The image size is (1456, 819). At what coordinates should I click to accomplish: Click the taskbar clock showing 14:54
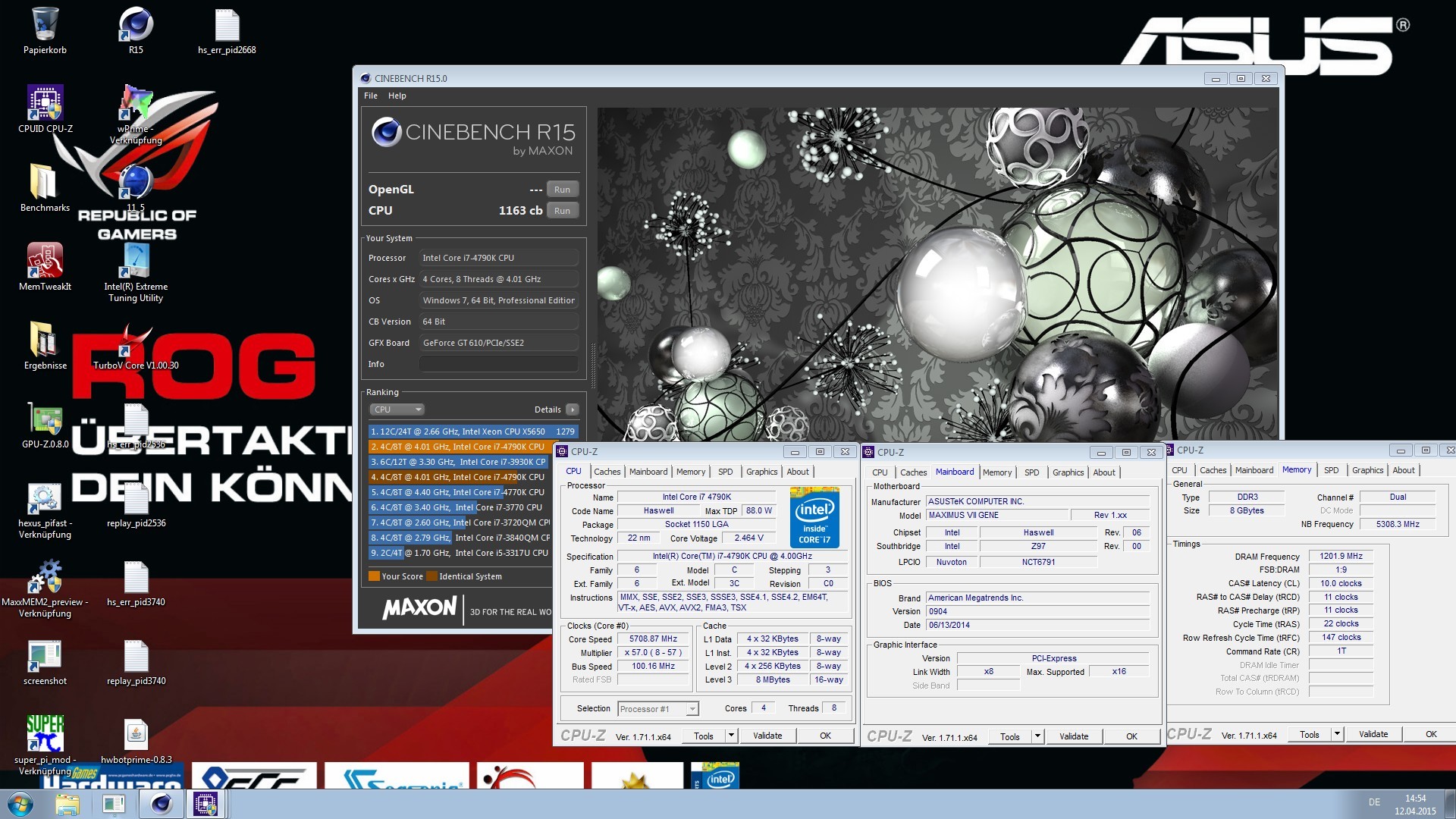click(1415, 805)
